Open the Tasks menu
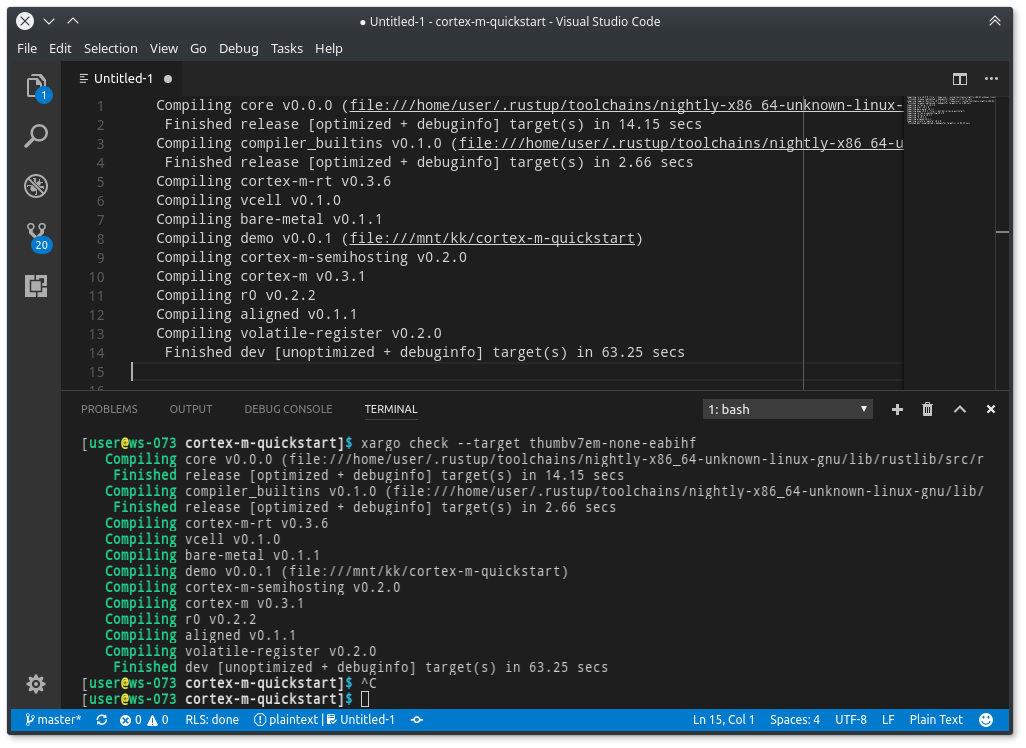Screen dimensions: 1026x748 pyautogui.click(x=287, y=48)
